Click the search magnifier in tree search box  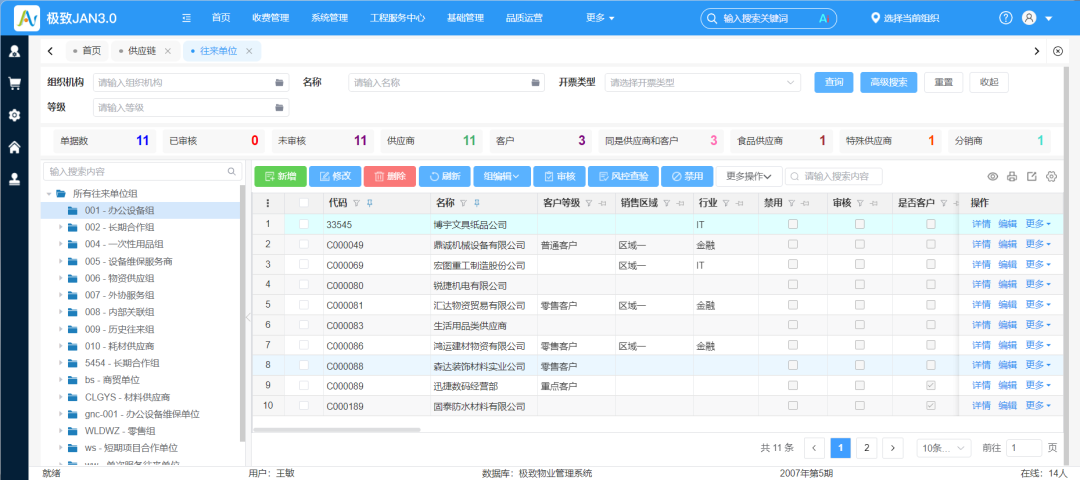click(x=231, y=171)
